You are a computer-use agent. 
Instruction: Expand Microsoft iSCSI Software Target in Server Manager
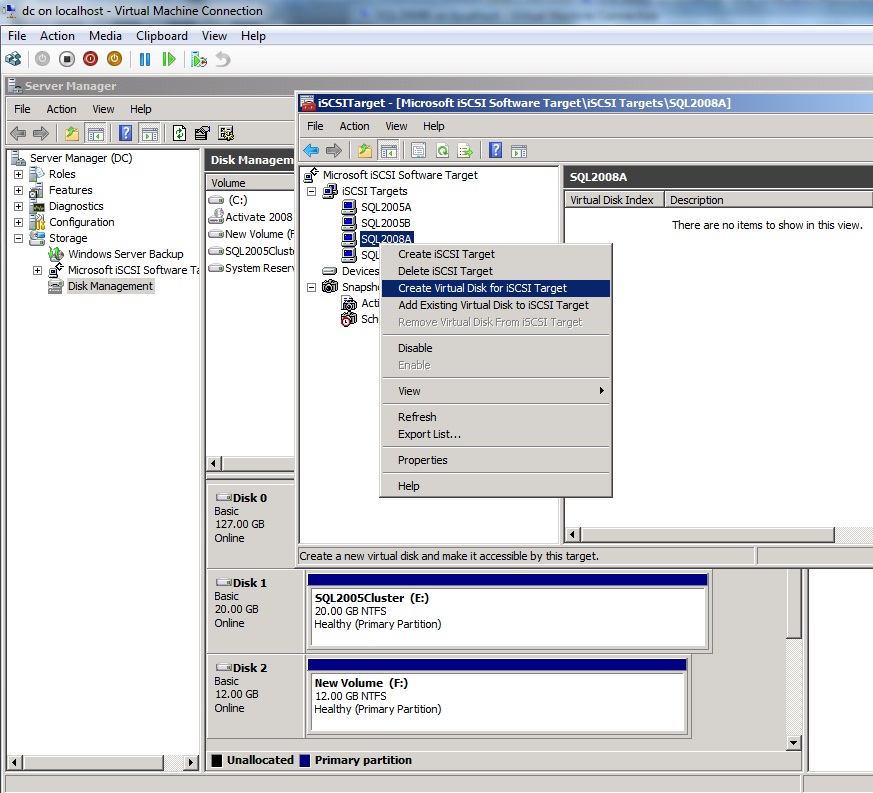coord(37,271)
